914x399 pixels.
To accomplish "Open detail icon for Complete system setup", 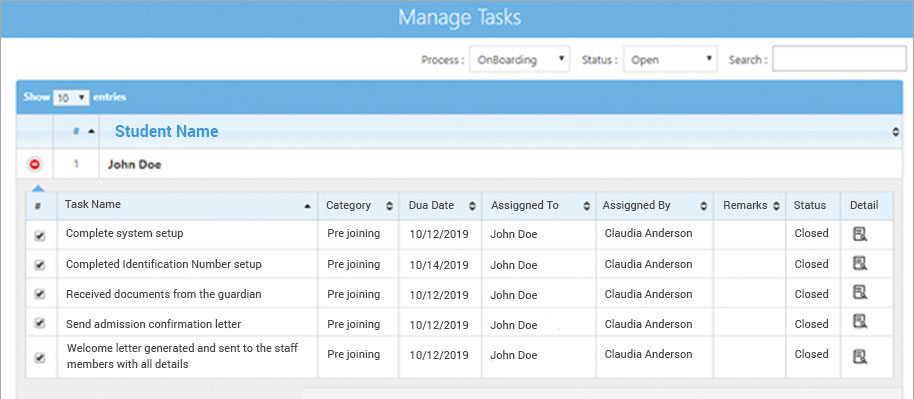I will pos(860,234).
